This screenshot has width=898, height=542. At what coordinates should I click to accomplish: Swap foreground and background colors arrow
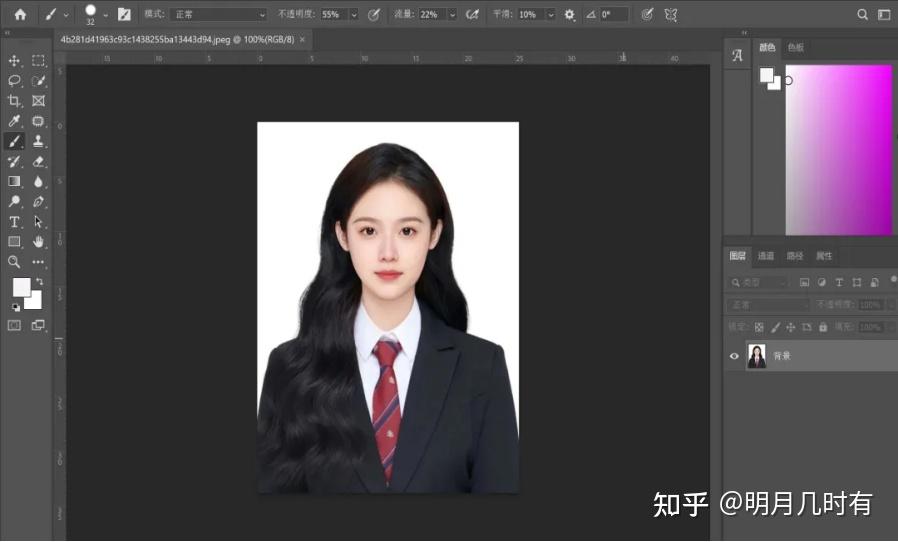point(39,281)
